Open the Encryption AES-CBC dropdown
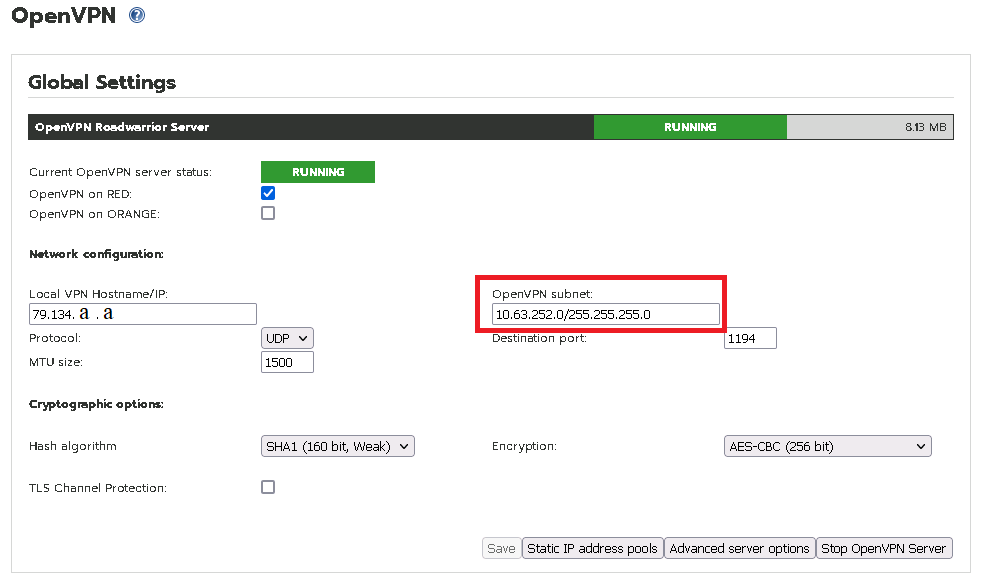The width and height of the screenshot is (981, 577). pyautogui.click(x=828, y=446)
